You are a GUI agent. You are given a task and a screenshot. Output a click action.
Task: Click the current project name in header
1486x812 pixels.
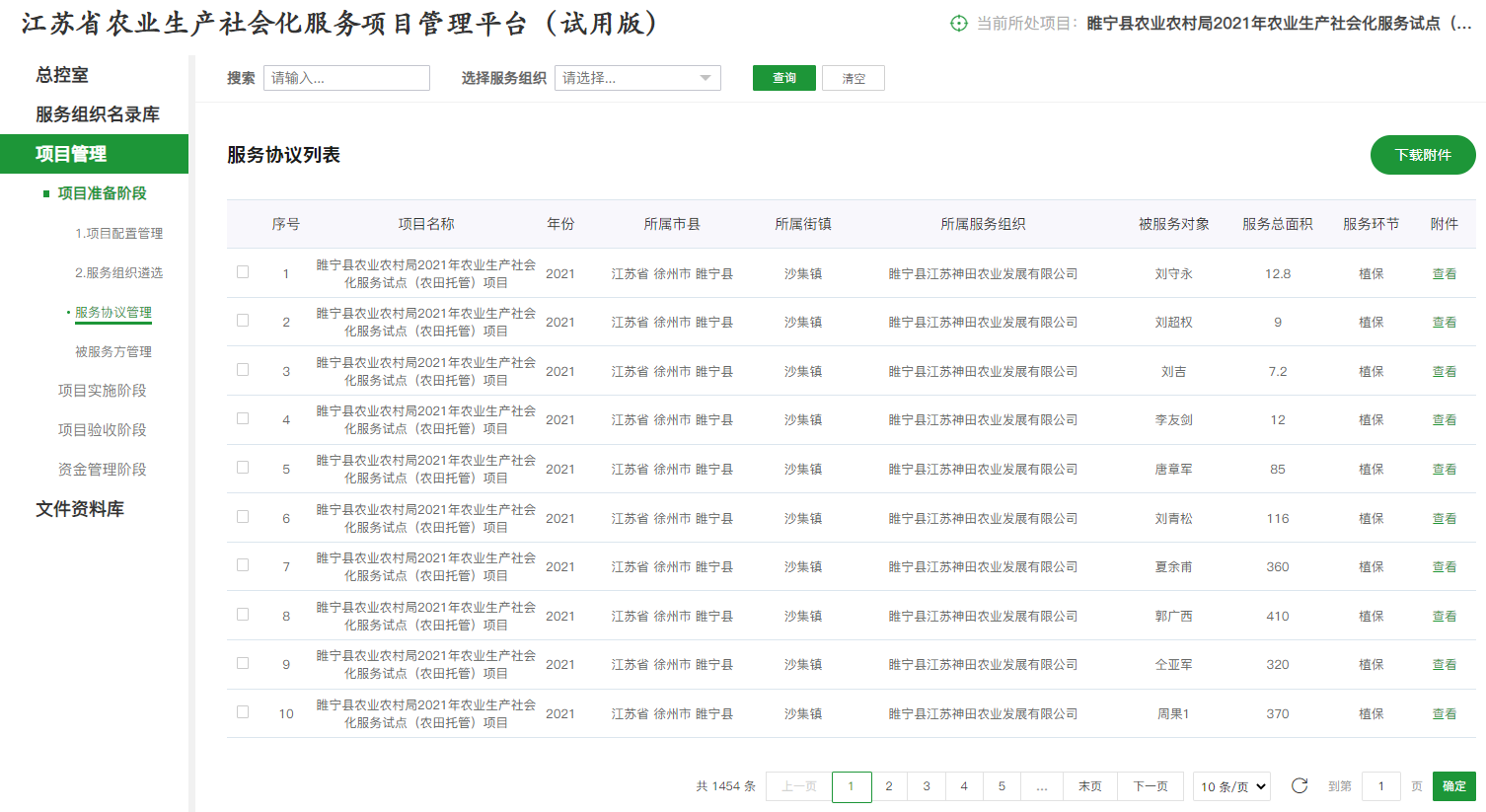[x=1279, y=23]
